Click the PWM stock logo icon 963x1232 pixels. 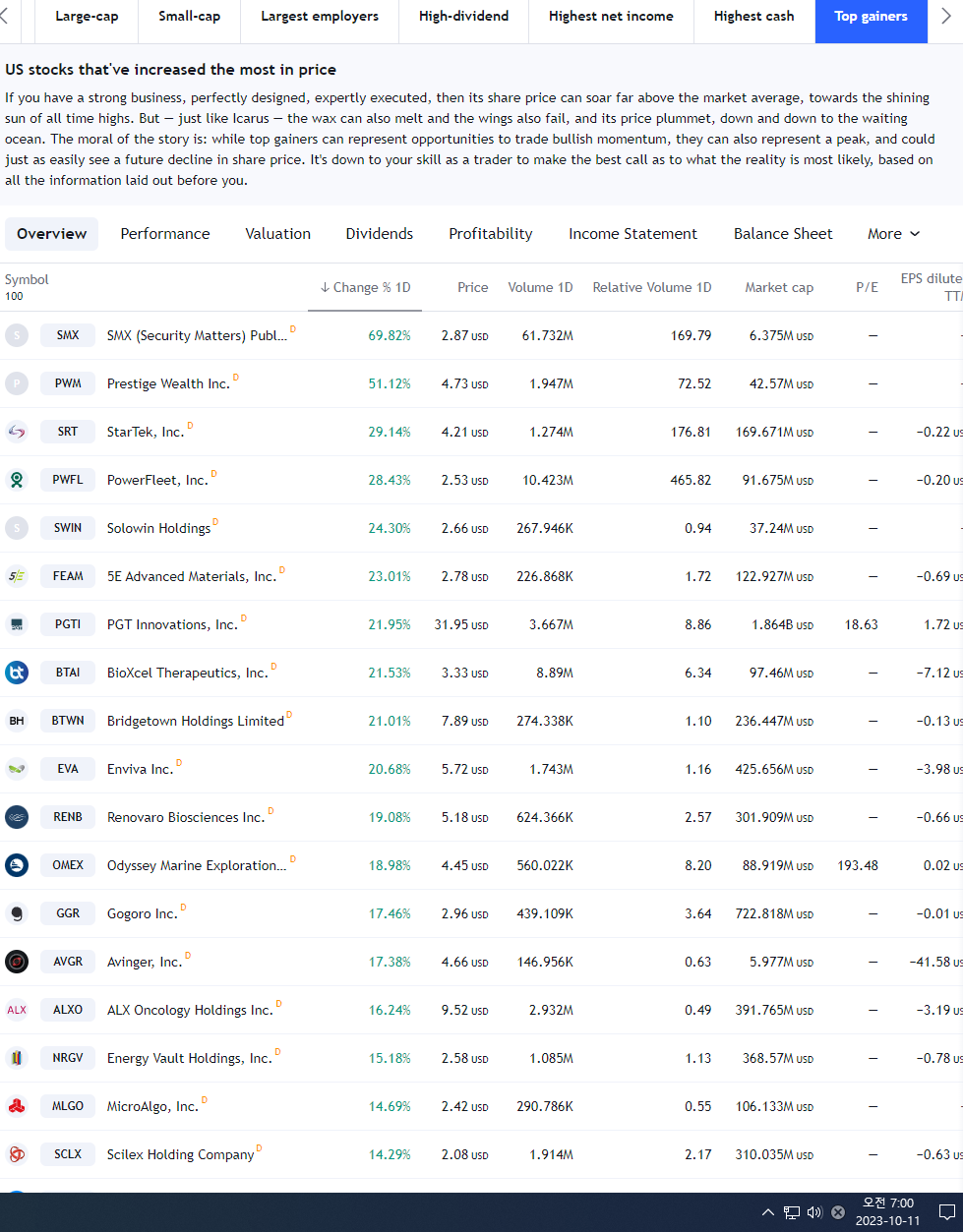coord(17,383)
